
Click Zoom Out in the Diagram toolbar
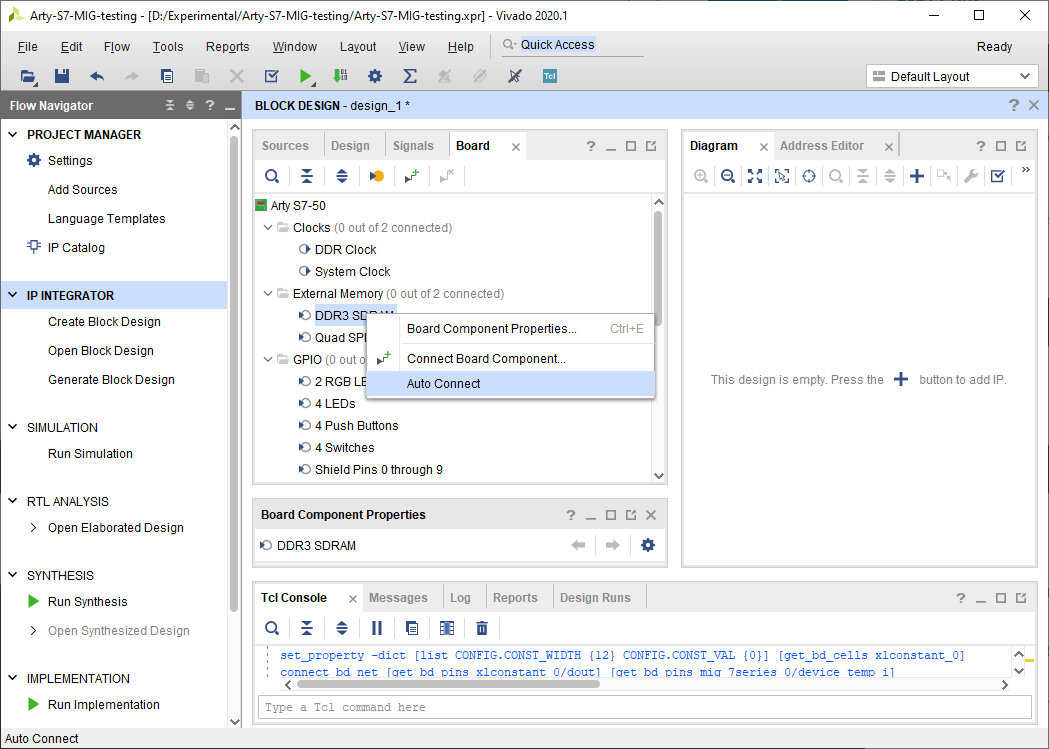tap(728, 176)
